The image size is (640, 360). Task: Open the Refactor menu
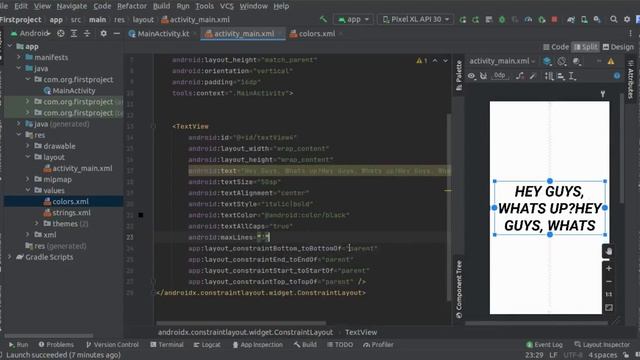tap(131, 6)
